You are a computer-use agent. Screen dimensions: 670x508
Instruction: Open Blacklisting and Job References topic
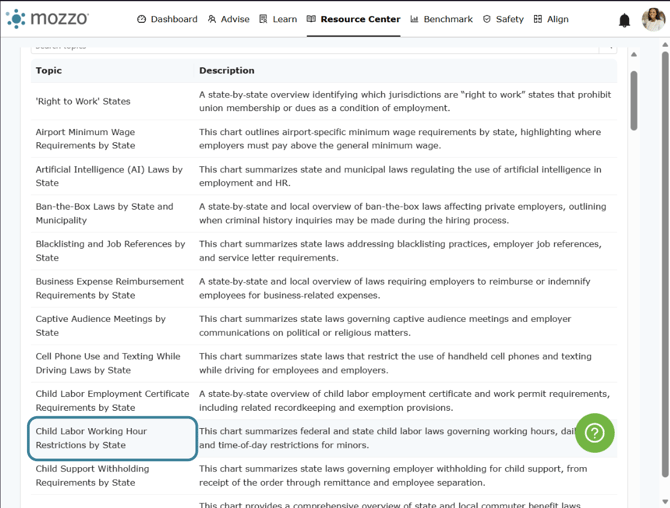coord(110,251)
